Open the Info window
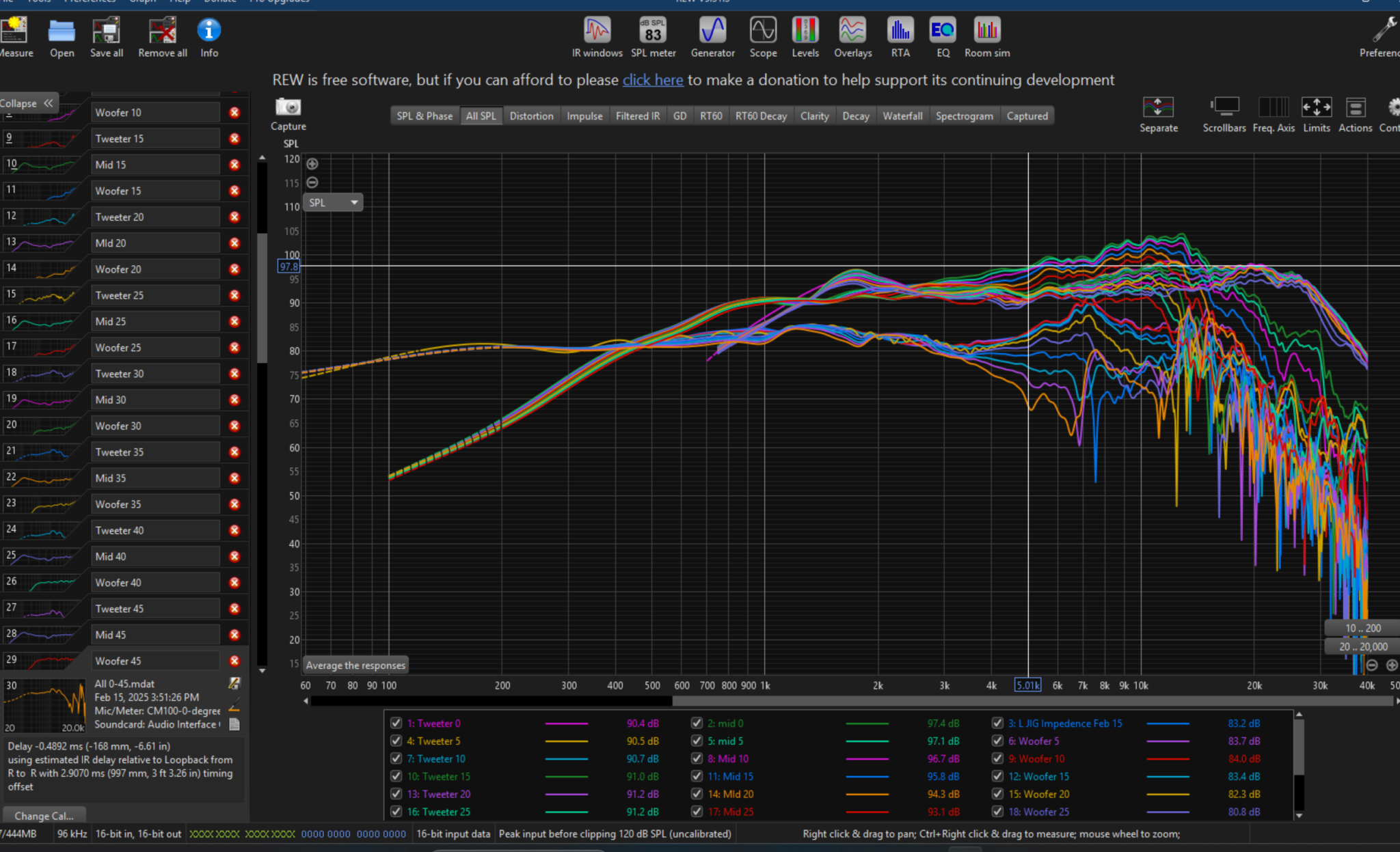1400x852 pixels. click(209, 38)
